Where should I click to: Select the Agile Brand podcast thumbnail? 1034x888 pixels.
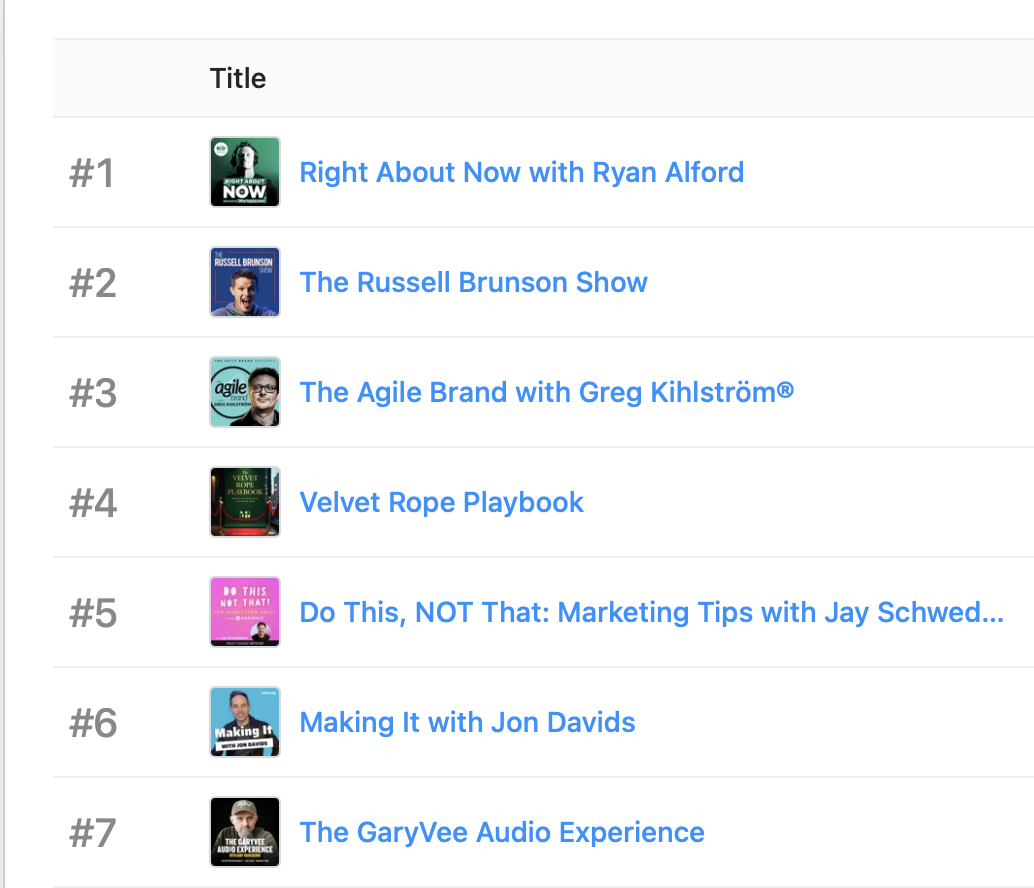(245, 392)
